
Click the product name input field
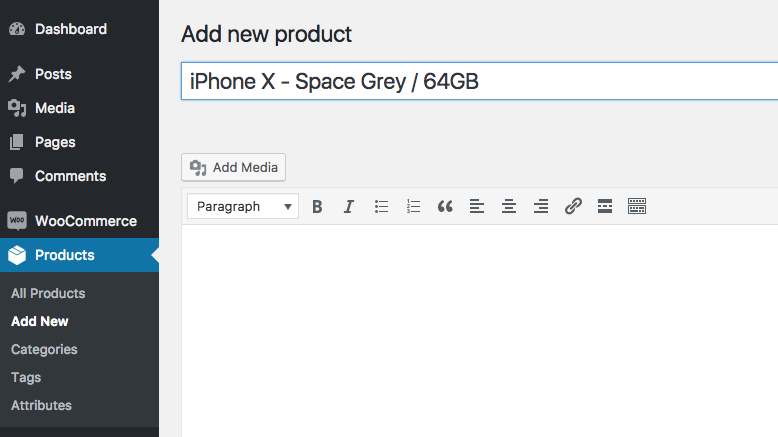[x=478, y=81]
